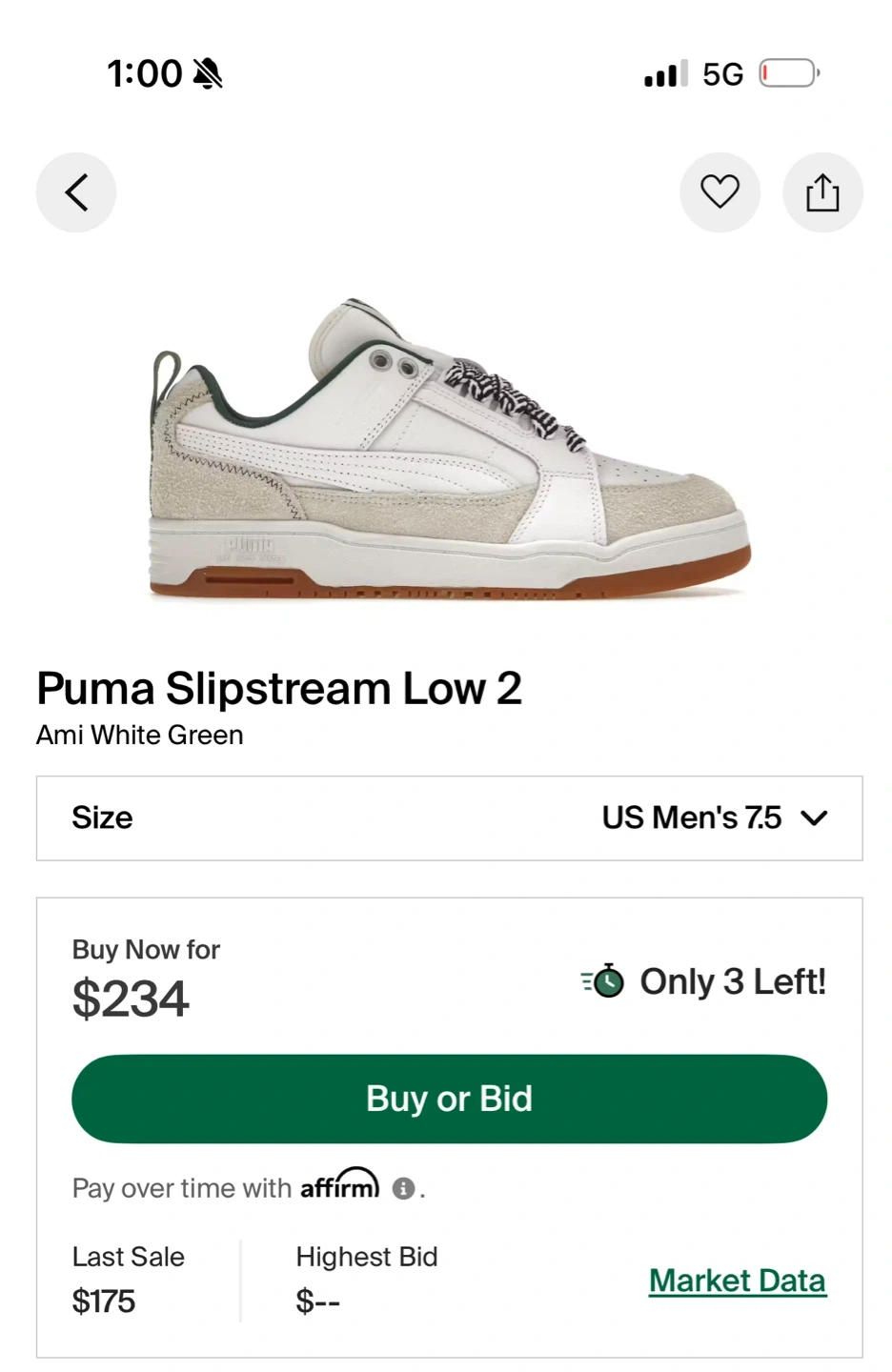Viewport: 892px width, 1372px height.
Task: Tap the Affirm logo
Action: (339, 1184)
